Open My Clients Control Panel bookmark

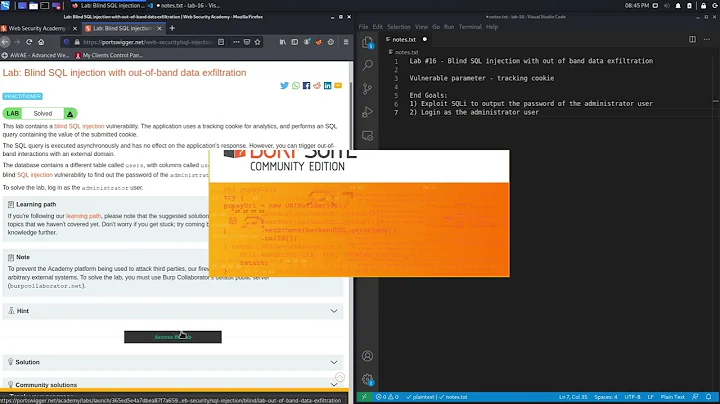(109, 55)
